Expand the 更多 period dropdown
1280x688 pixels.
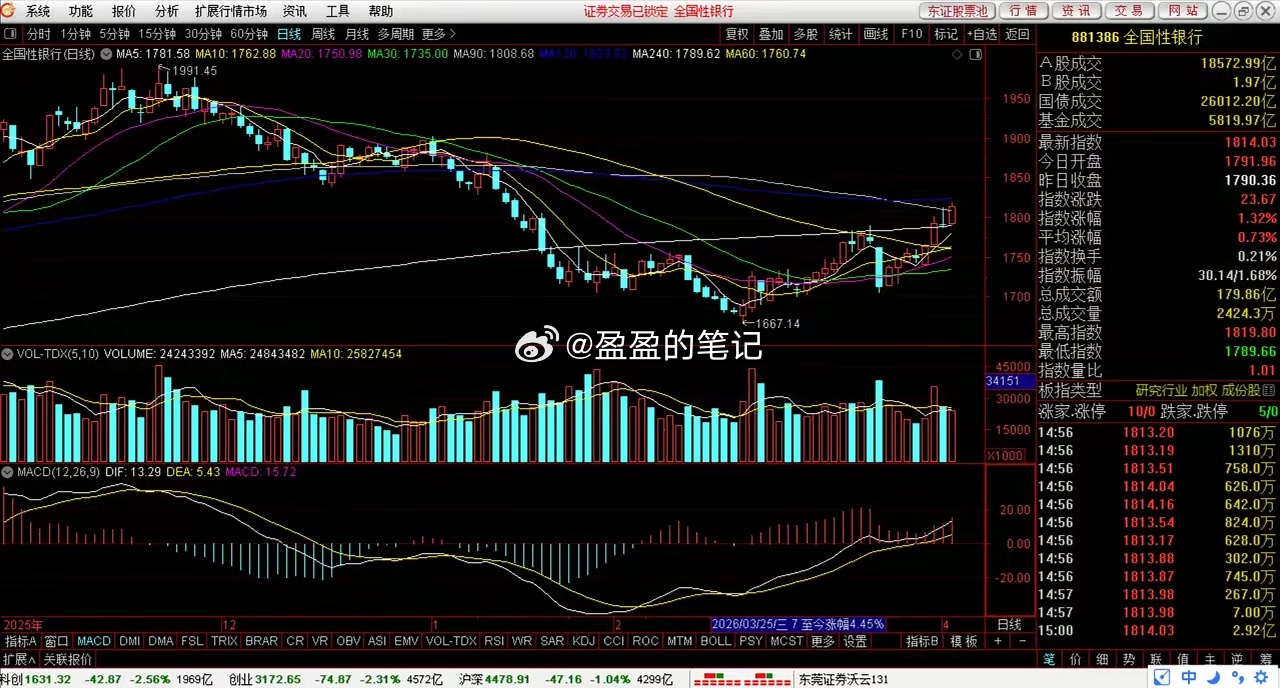(439, 34)
